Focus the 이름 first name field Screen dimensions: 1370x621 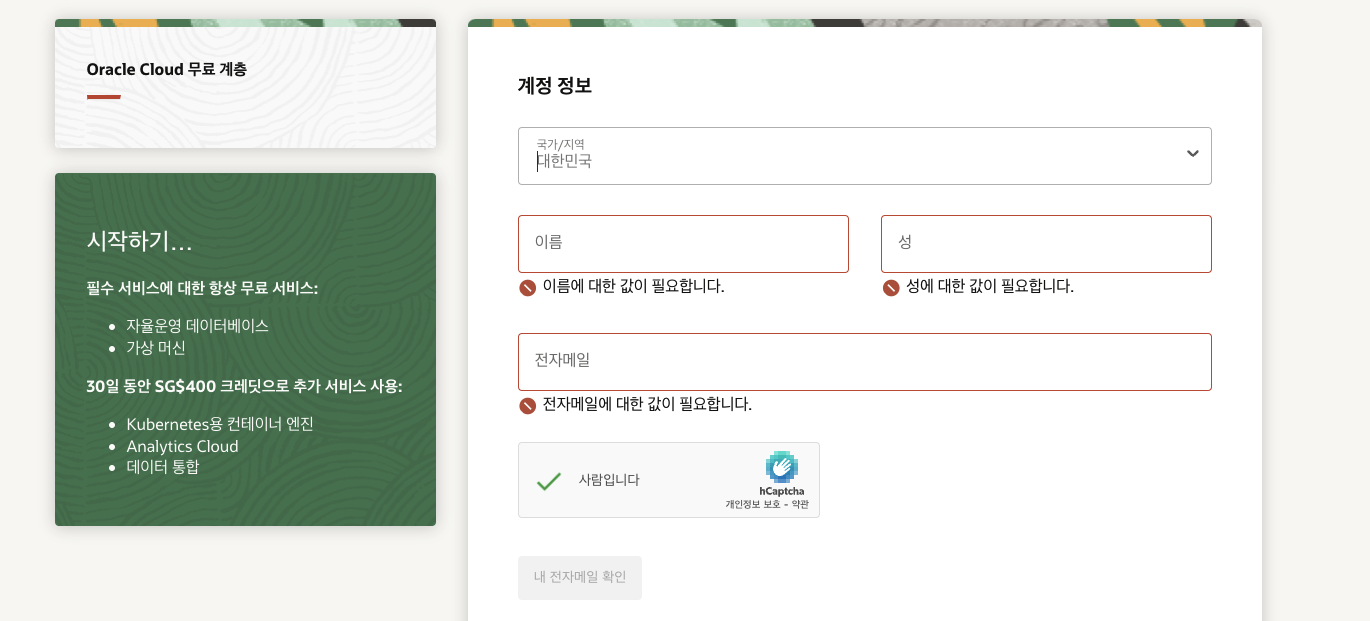683,244
